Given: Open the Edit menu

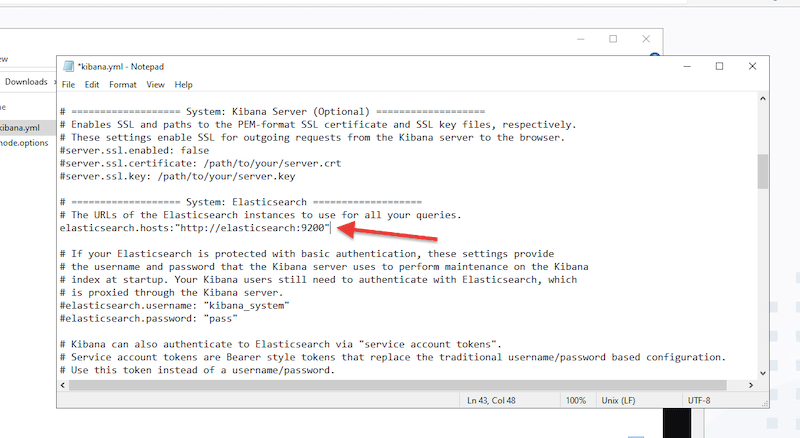Looking at the screenshot, I should coord(92,85).
